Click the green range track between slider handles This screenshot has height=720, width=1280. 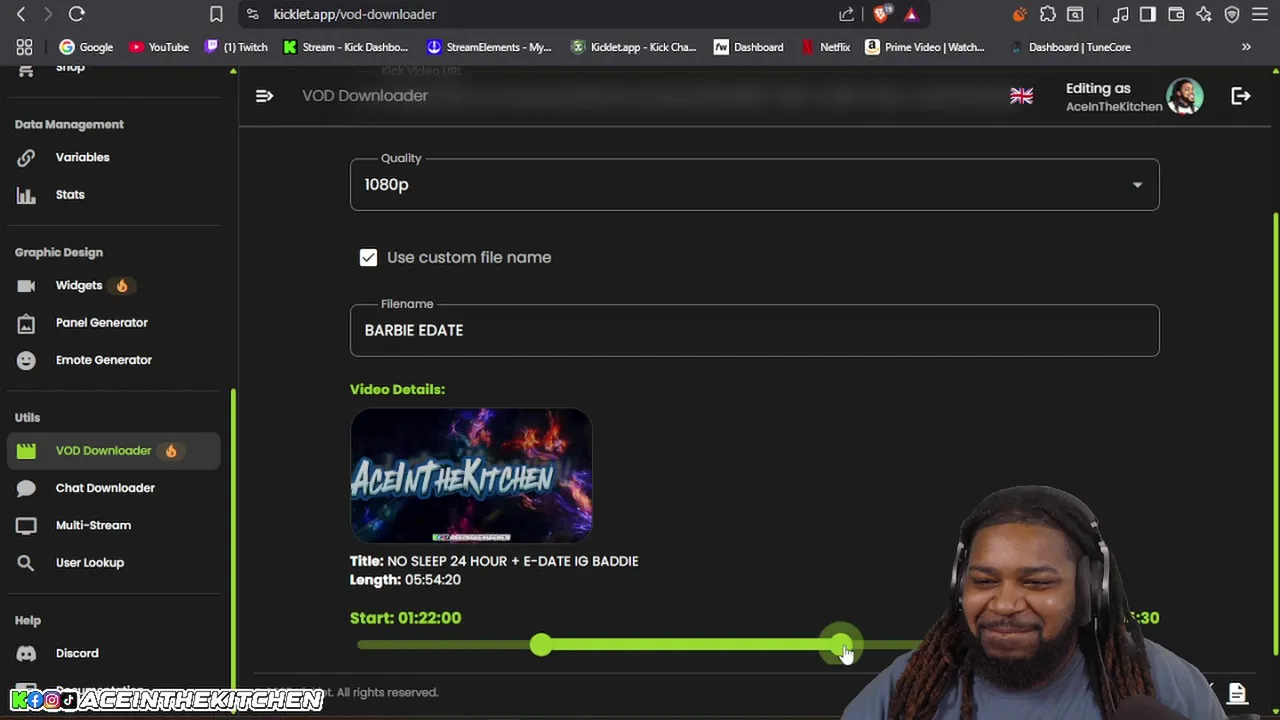690,645
